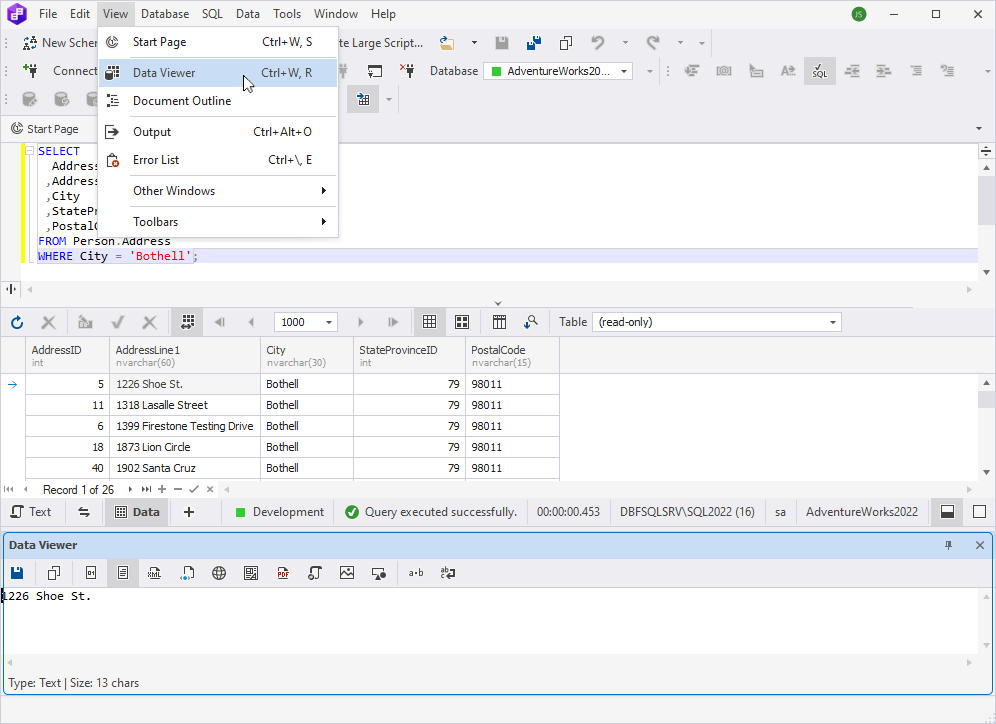Viewport: 996px width, 724px height.
Task: Toggle plain text view in Data Viewer
Action: tap(123, 573)
